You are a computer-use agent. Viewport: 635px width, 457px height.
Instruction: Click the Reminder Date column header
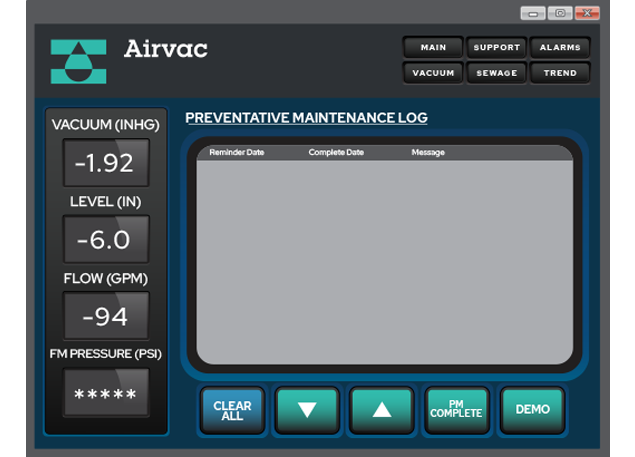(236, 153)
